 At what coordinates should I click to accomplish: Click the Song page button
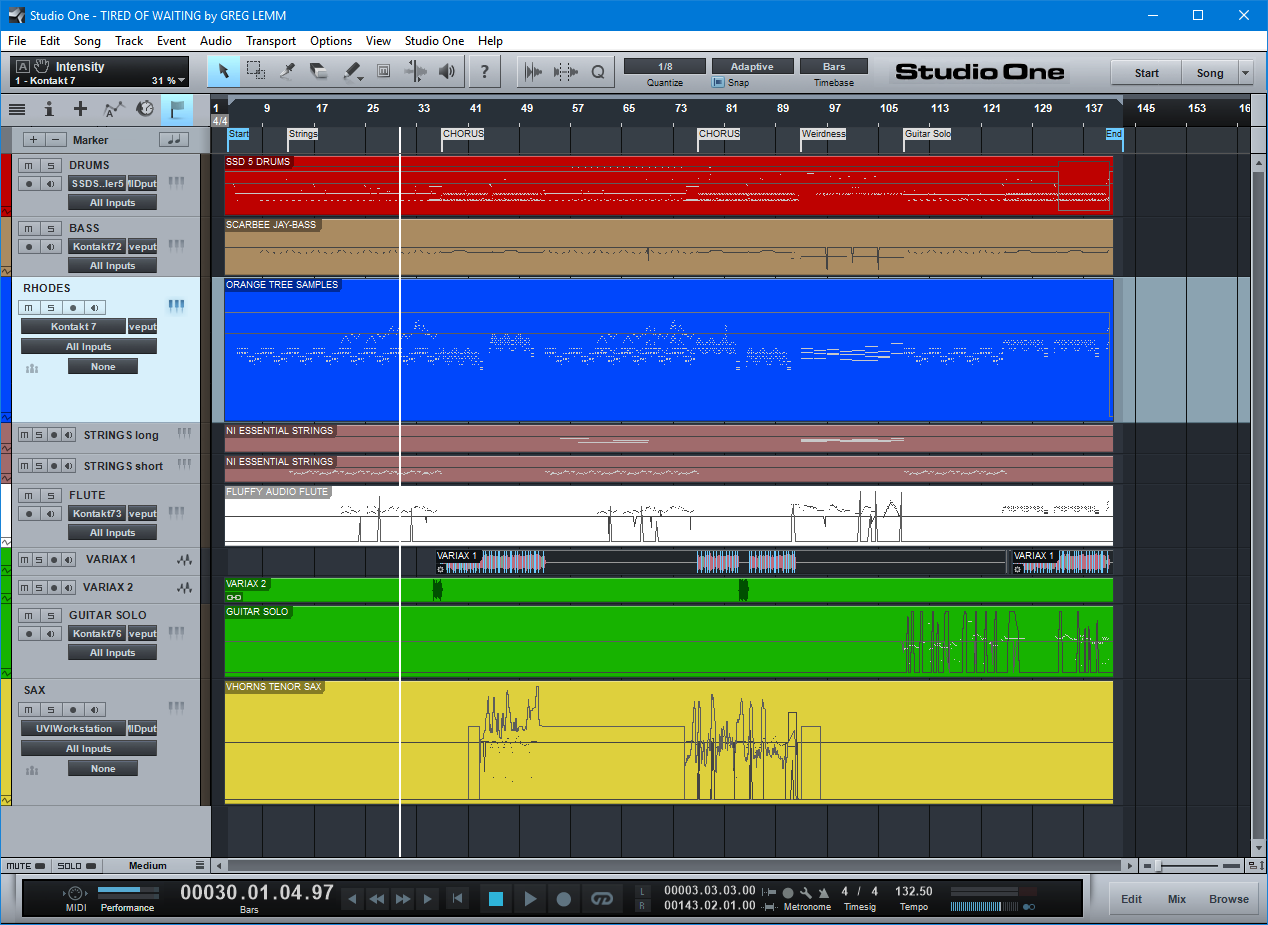[1210, 73]
